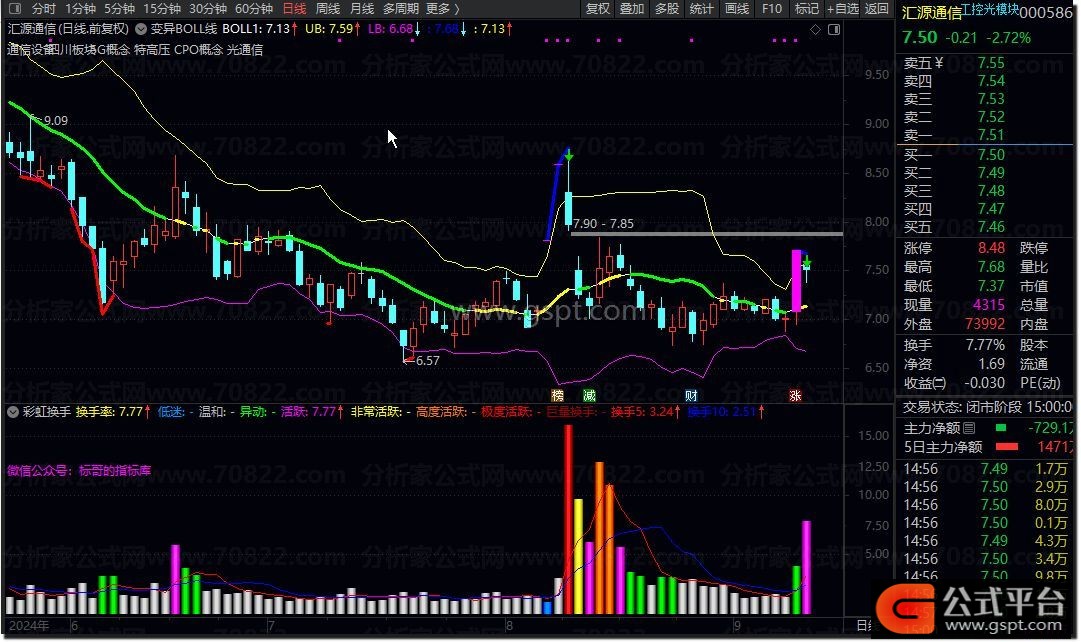Click the 换手 turnover value 7.77%
Image resolution: width=1081 pixels, height=642 pixels.
[x=985, y=345]
